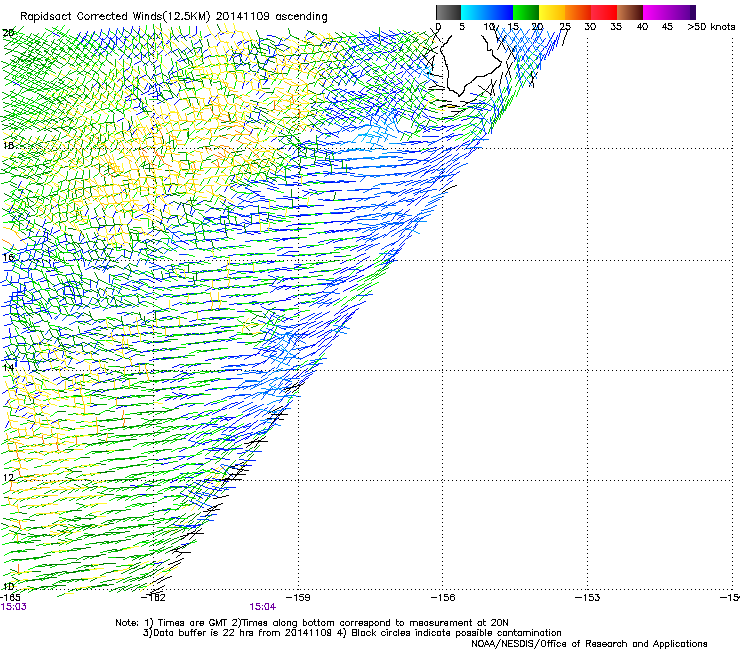Click the "NOAA/NESDIS/Office of Research and Applications" credit
The image size is (740, 650).
(x=589, y=644)
